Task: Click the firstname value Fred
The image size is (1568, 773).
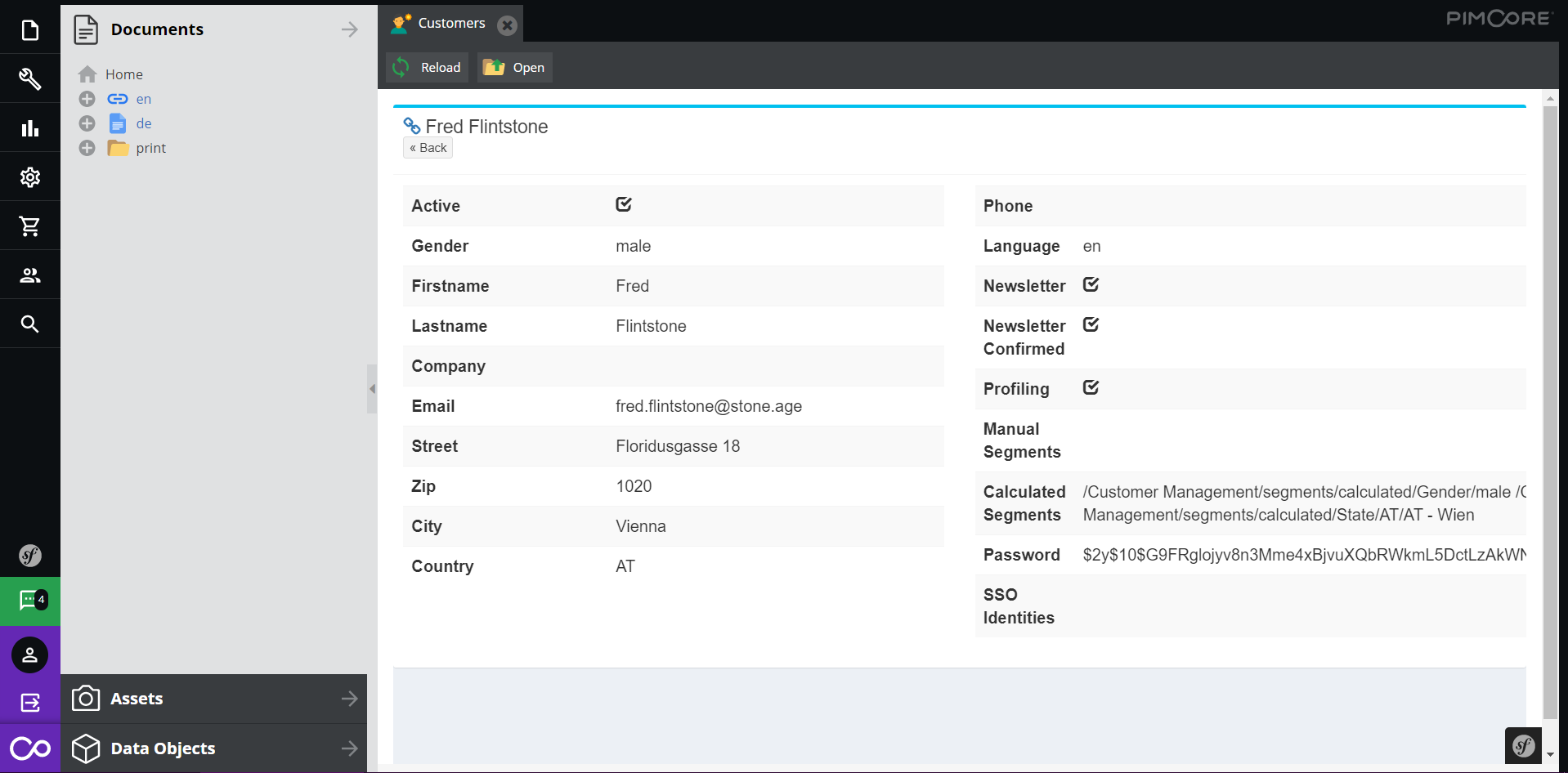Action: click(x=632, y=286)
